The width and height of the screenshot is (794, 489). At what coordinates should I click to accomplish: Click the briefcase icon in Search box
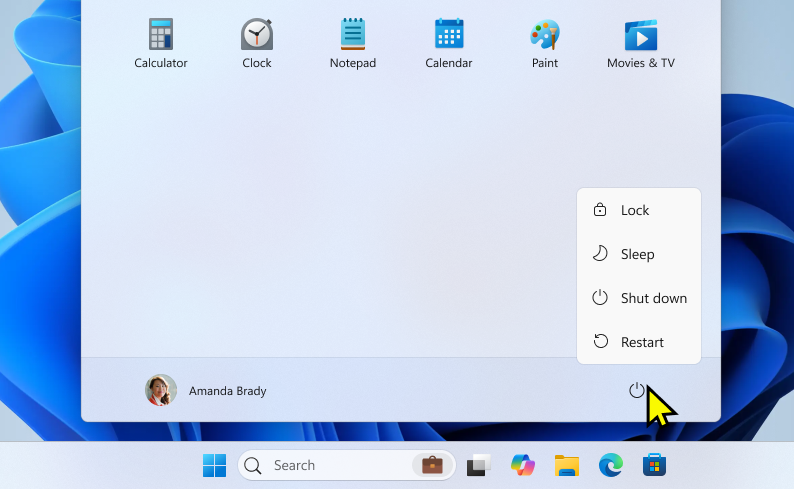(x=431, y=465)
